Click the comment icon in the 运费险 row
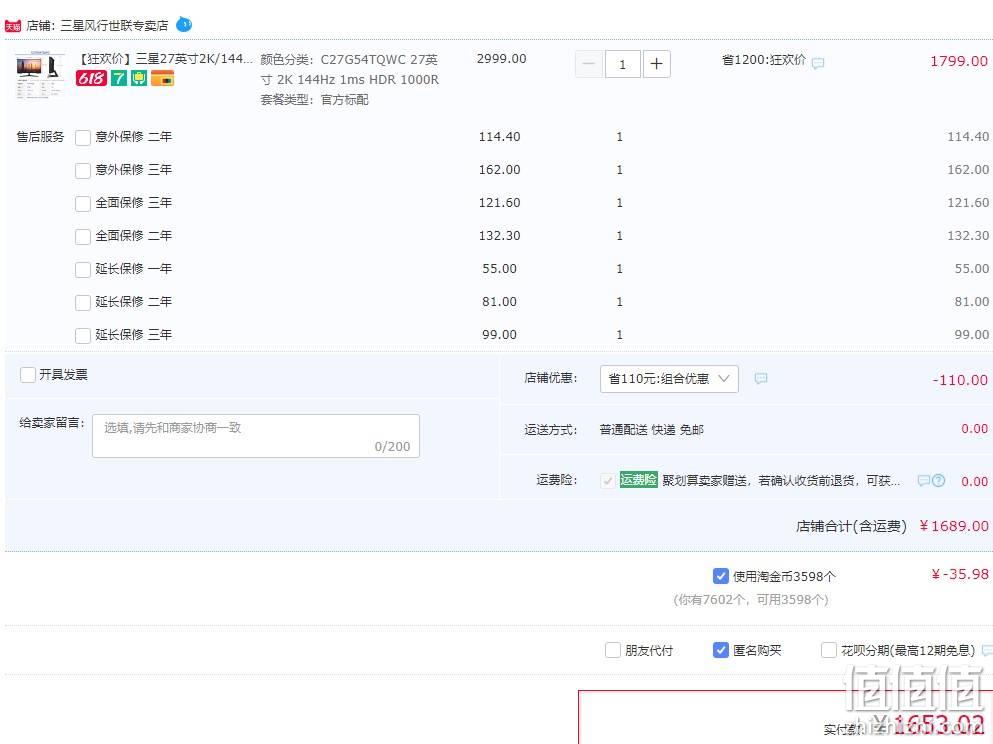Image resolution: width=993 pixels, height=744 pixels. pyautogui.click(x=924, y=481)
